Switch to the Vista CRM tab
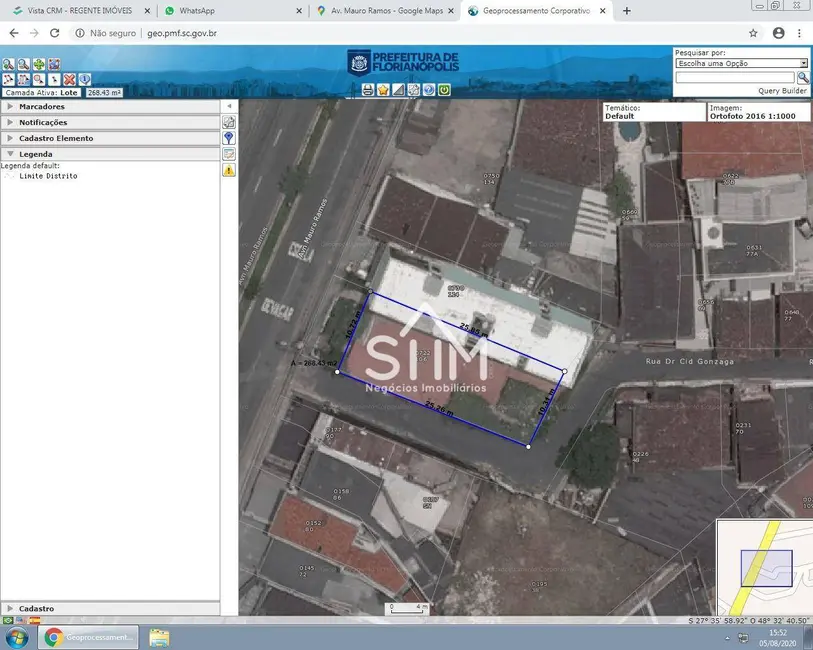The image size is (813, 650). 78,10
